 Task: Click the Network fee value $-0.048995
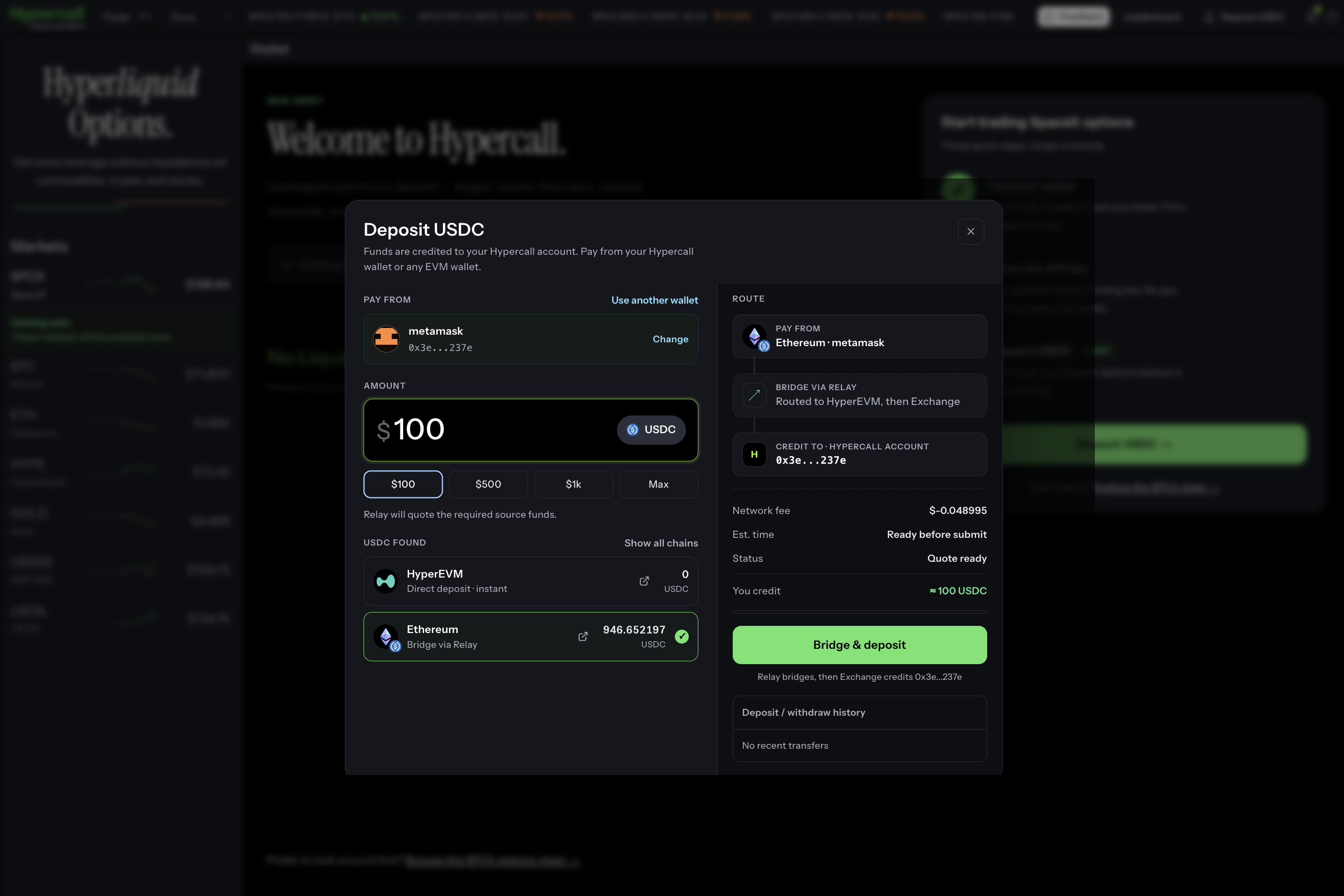(958, 510)
